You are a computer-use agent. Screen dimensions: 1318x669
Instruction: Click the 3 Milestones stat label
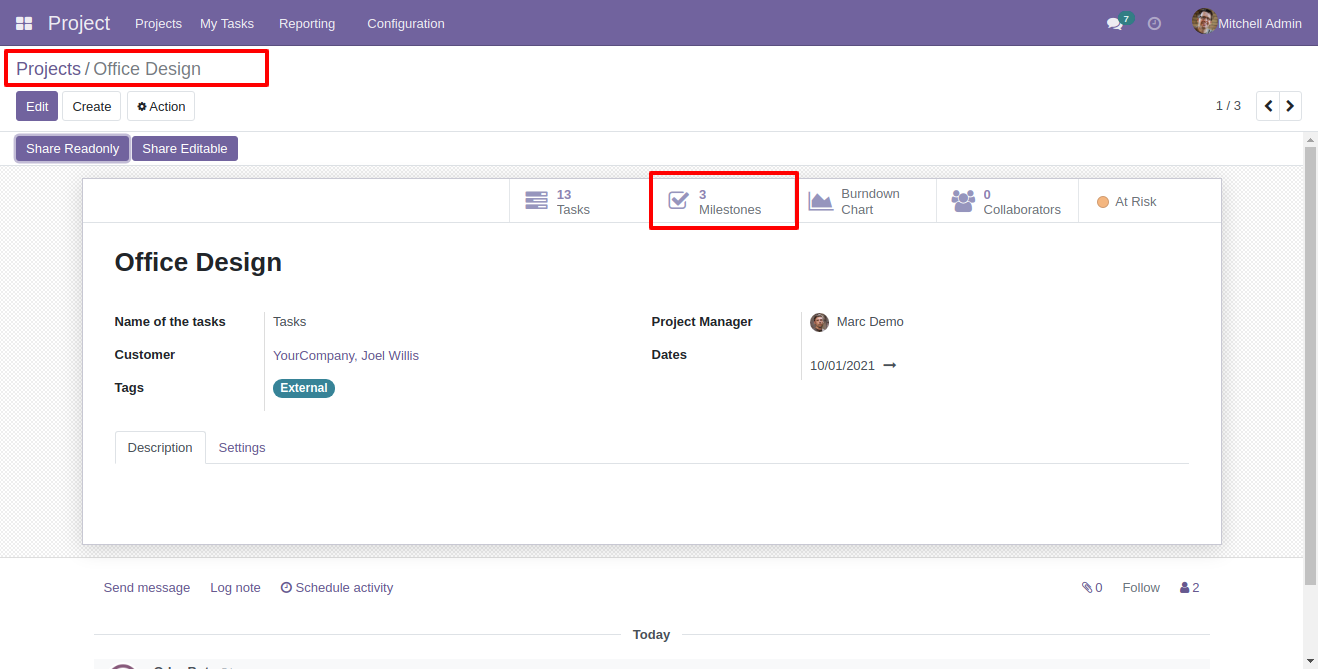click(x=730, y=202)
